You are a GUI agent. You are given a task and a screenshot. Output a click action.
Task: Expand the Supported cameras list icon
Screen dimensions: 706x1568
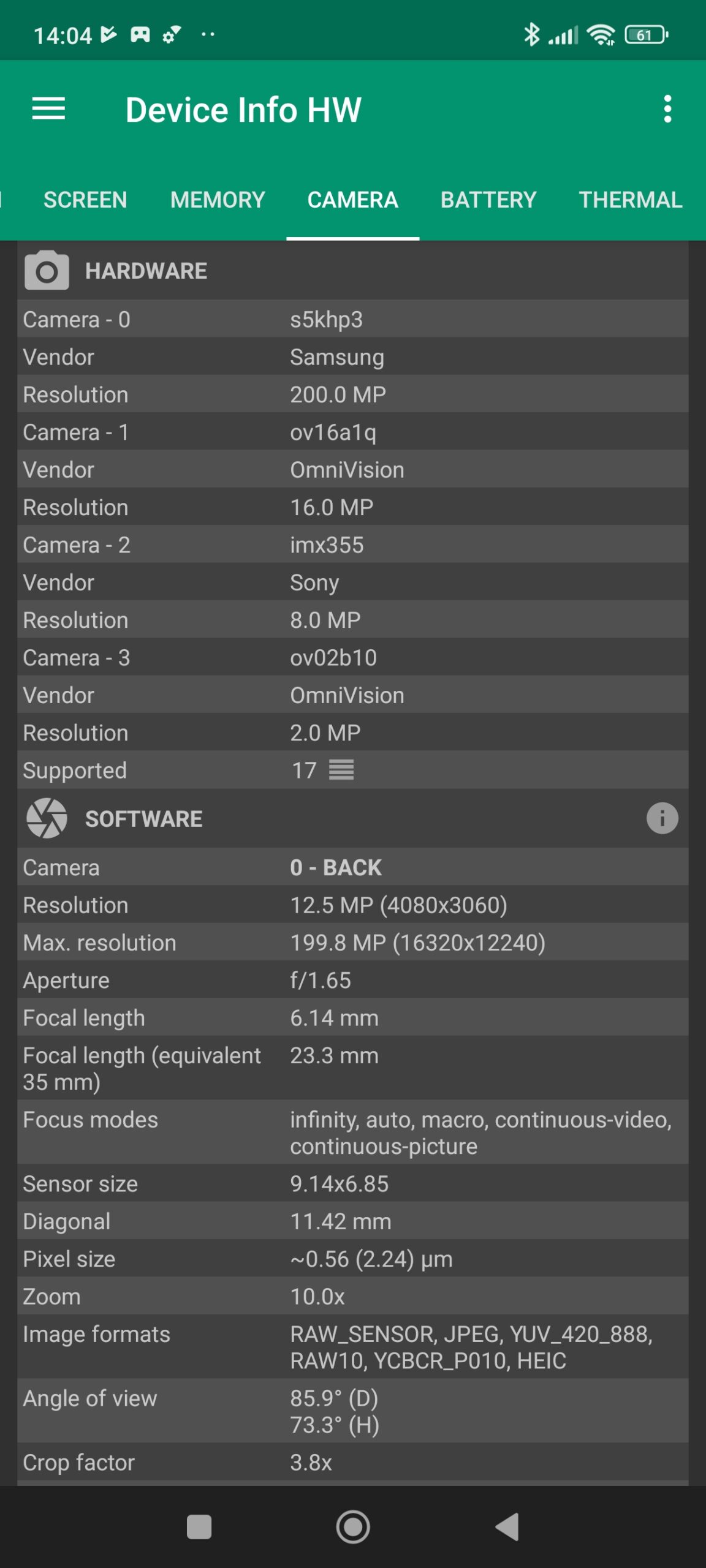[341, 770]
